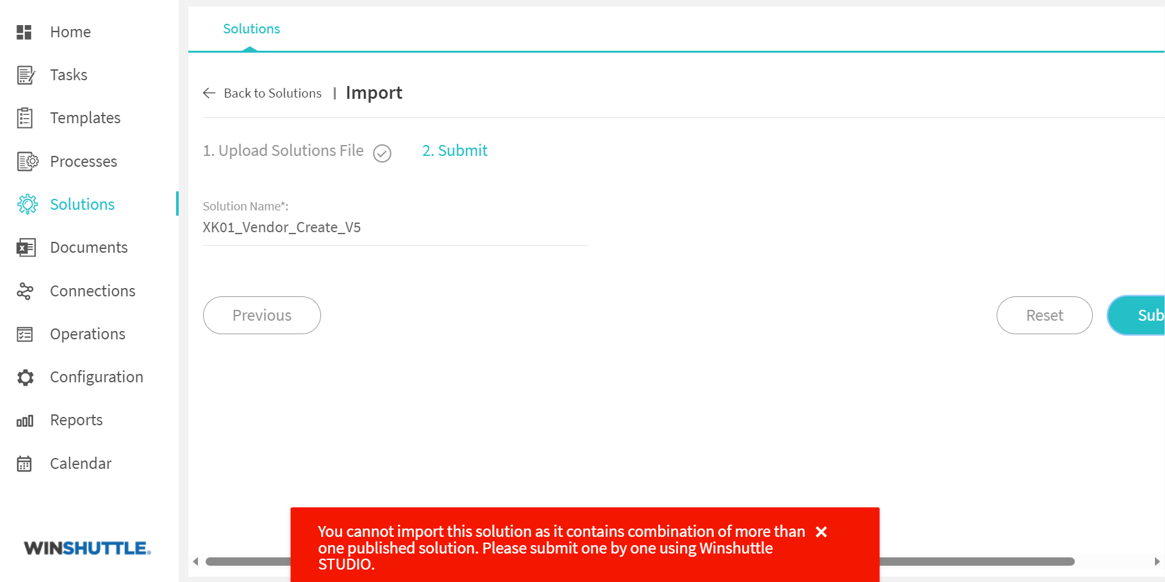1165x582 pixels.
Task: Navigate to Connections
Action: click(93, 291)
